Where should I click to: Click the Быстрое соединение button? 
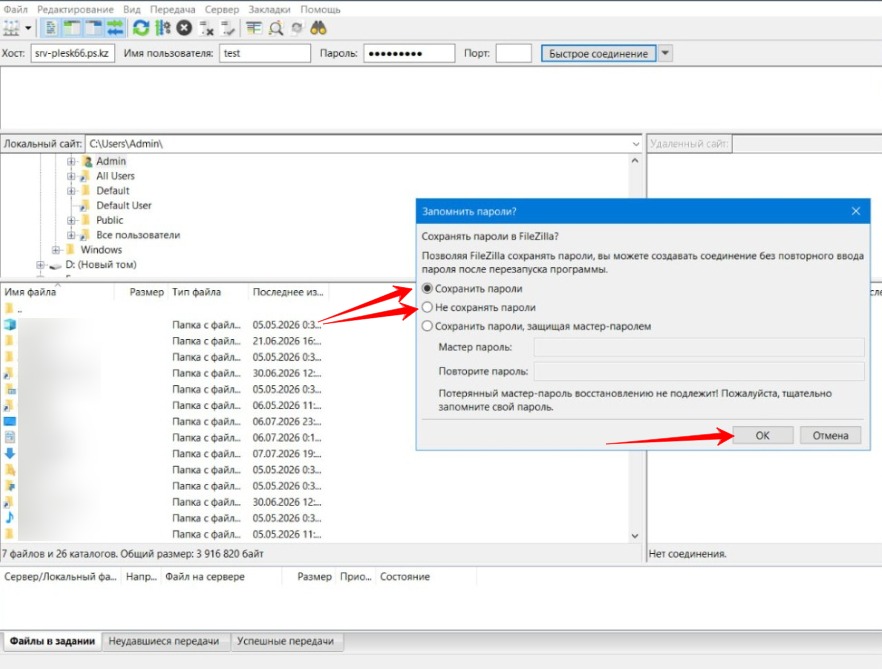point(598,53)
